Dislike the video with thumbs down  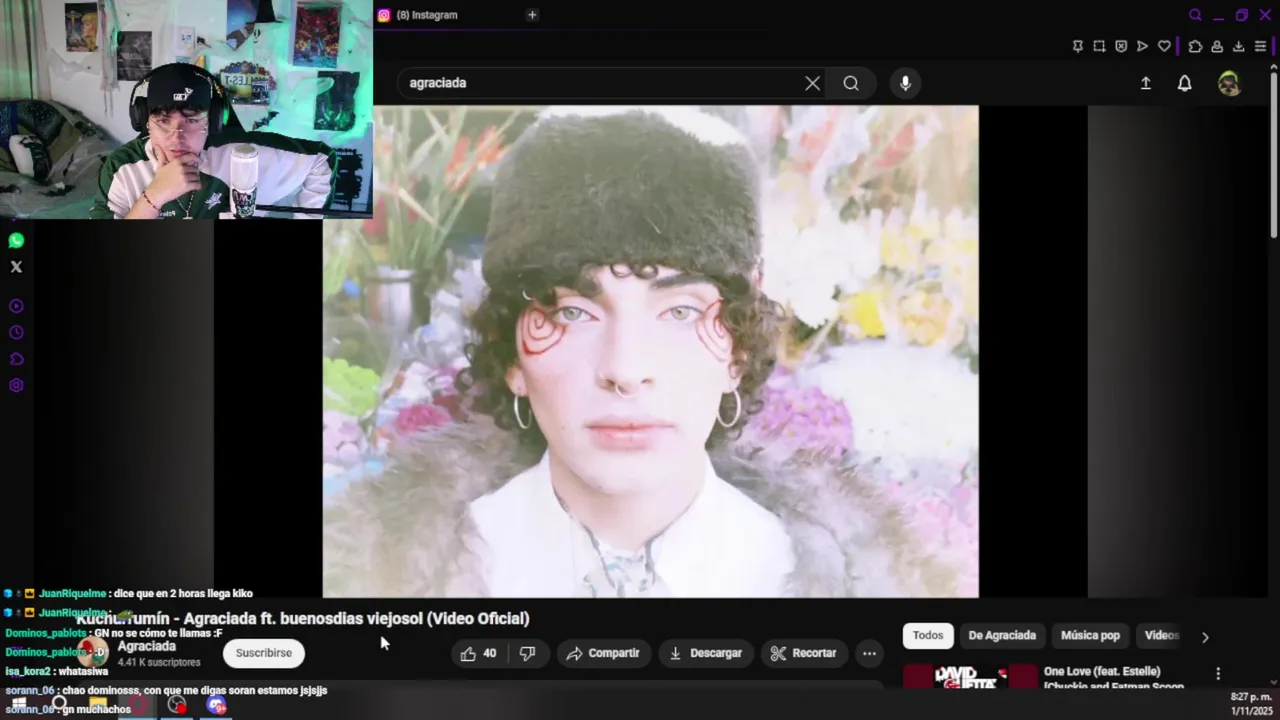pyautogui.click(x=527, y=653)
